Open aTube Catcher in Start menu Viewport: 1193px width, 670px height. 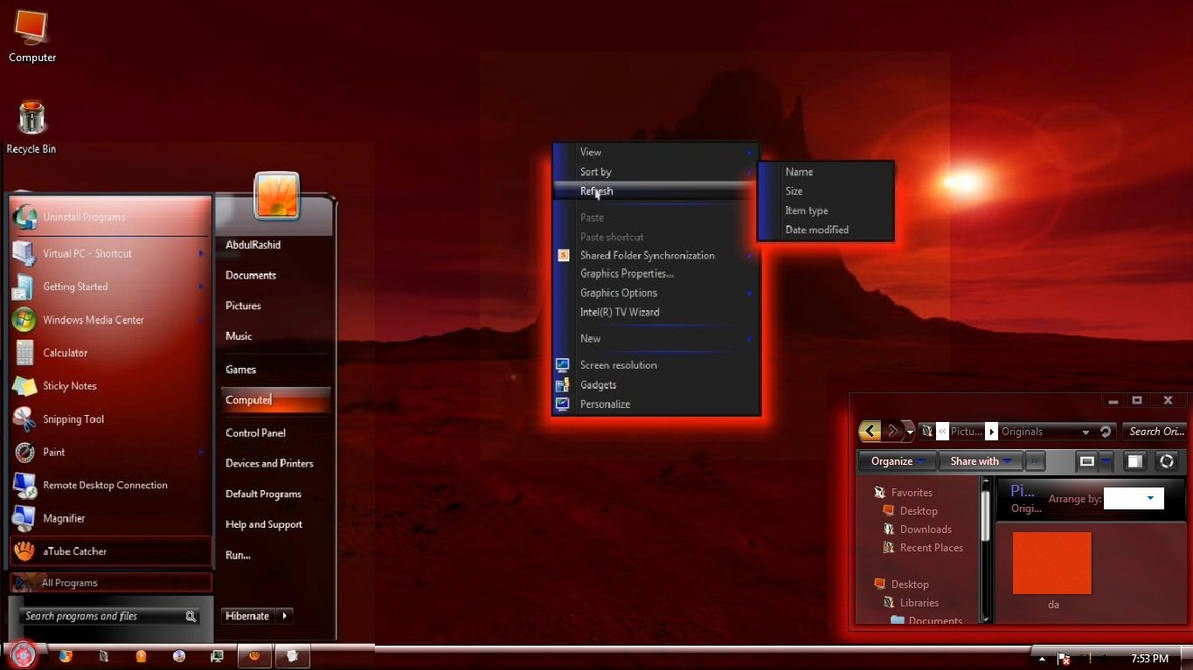[110, 551]
